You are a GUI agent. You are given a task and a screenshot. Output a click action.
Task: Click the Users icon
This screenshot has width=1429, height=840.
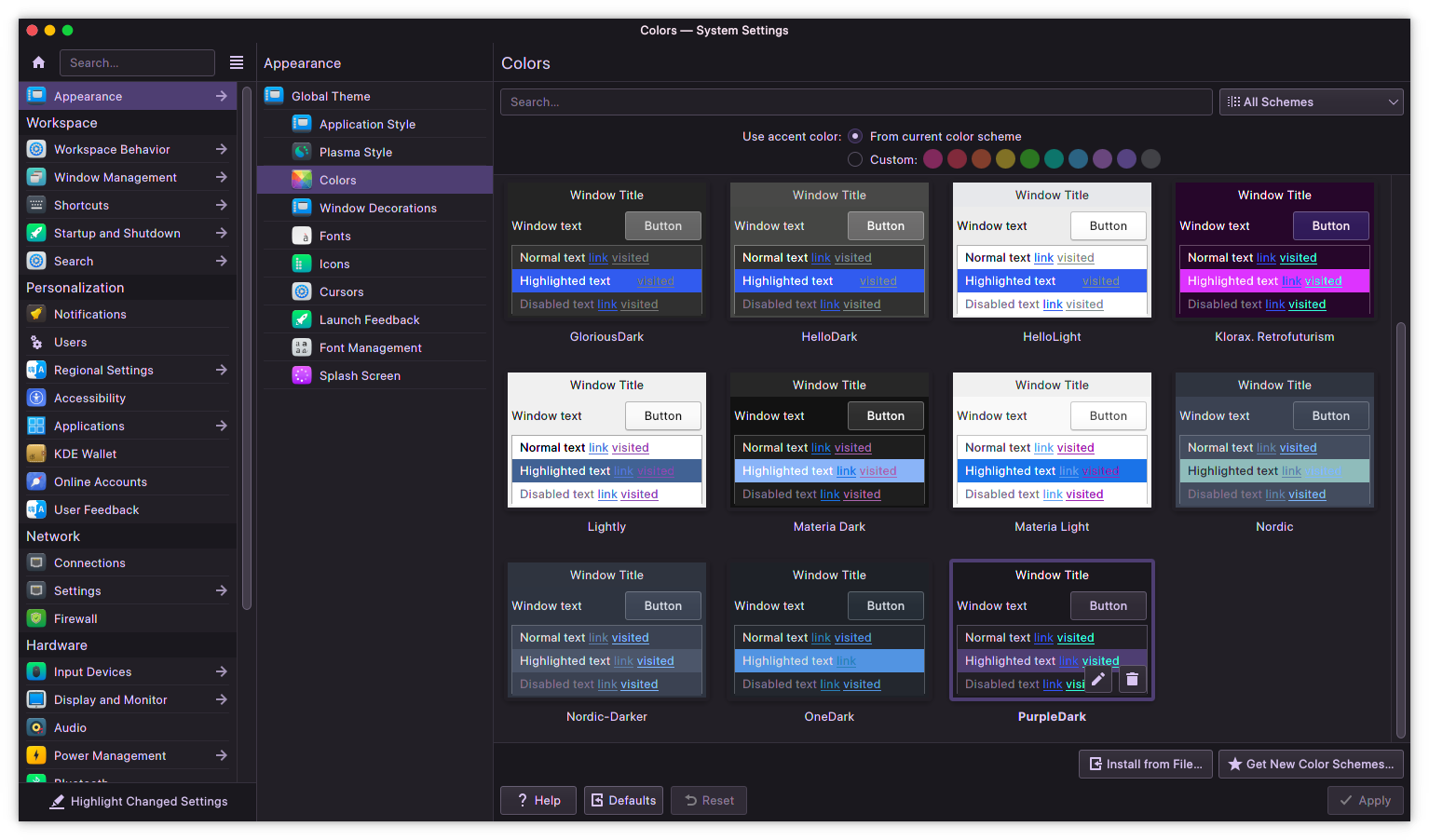tap(36, 342)
